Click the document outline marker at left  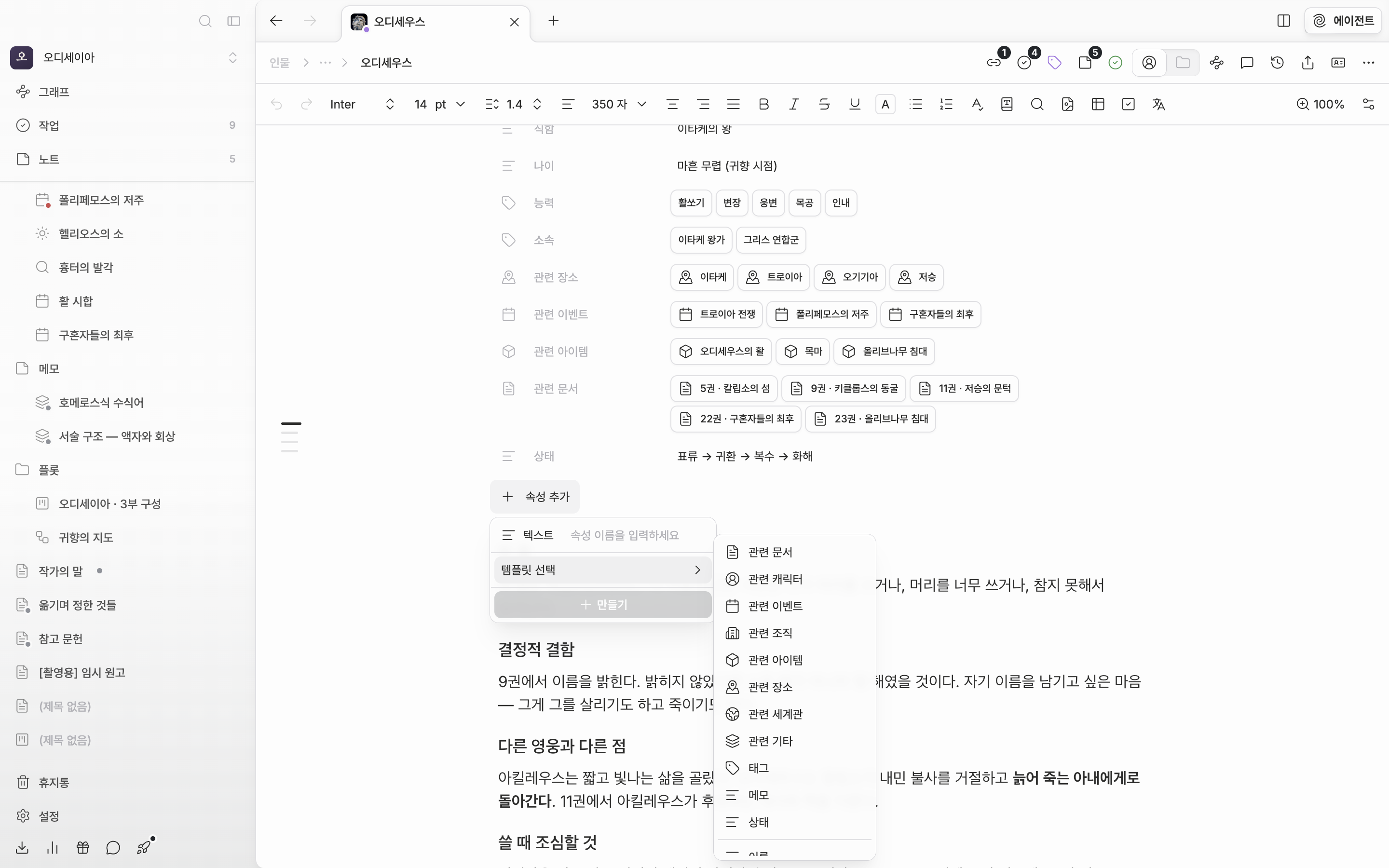click(291, 437)
